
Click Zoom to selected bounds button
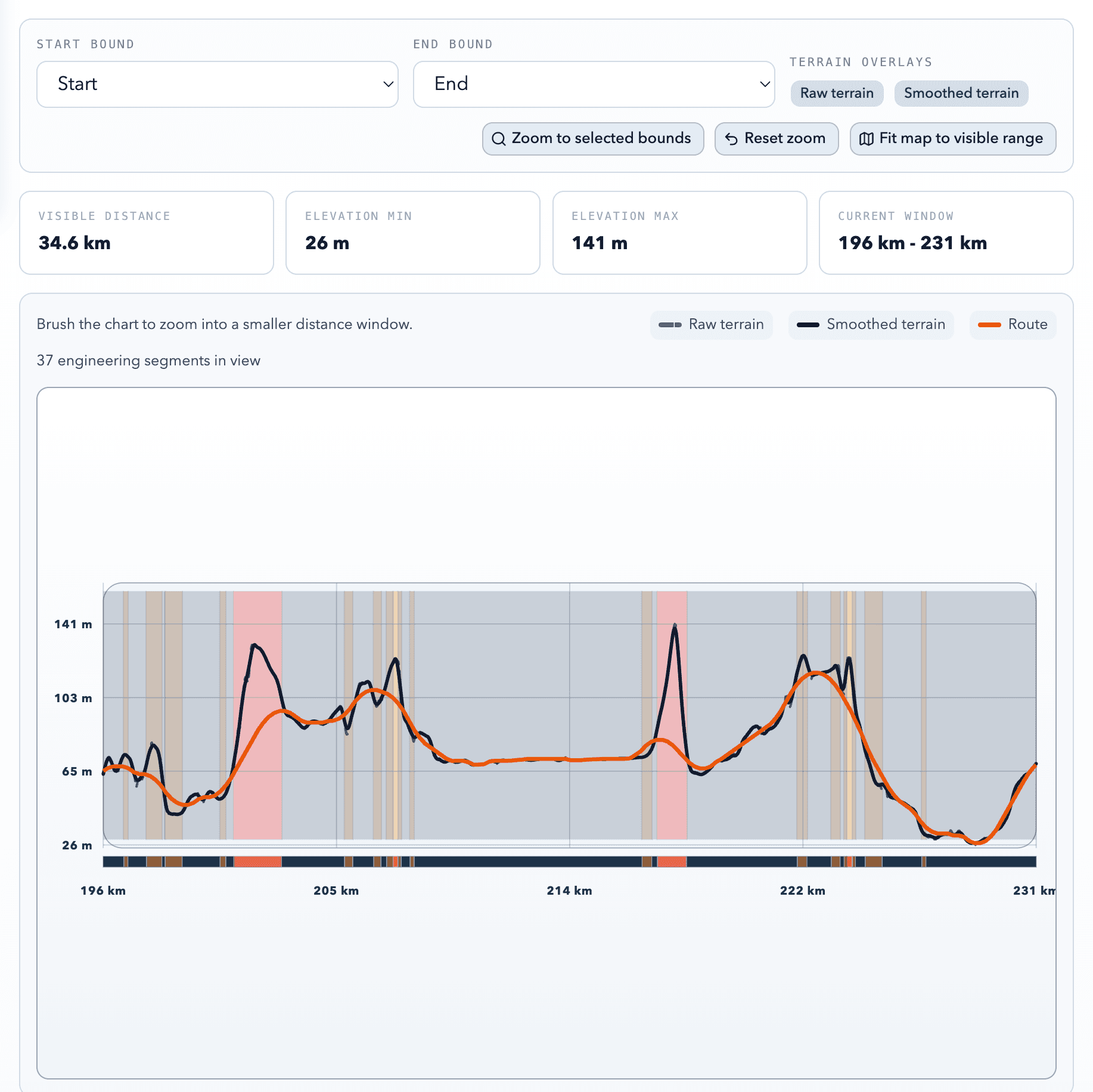tap(593, 139)
